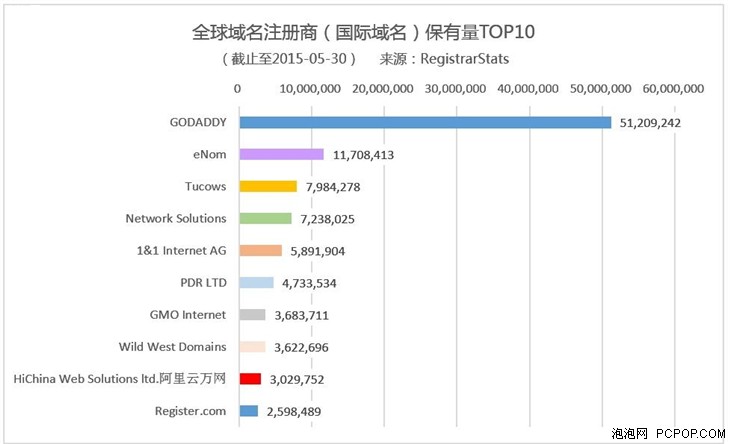Click the data value 3,622,696
The width and height of the screenshot is (730, 444).
pos(301,348)
